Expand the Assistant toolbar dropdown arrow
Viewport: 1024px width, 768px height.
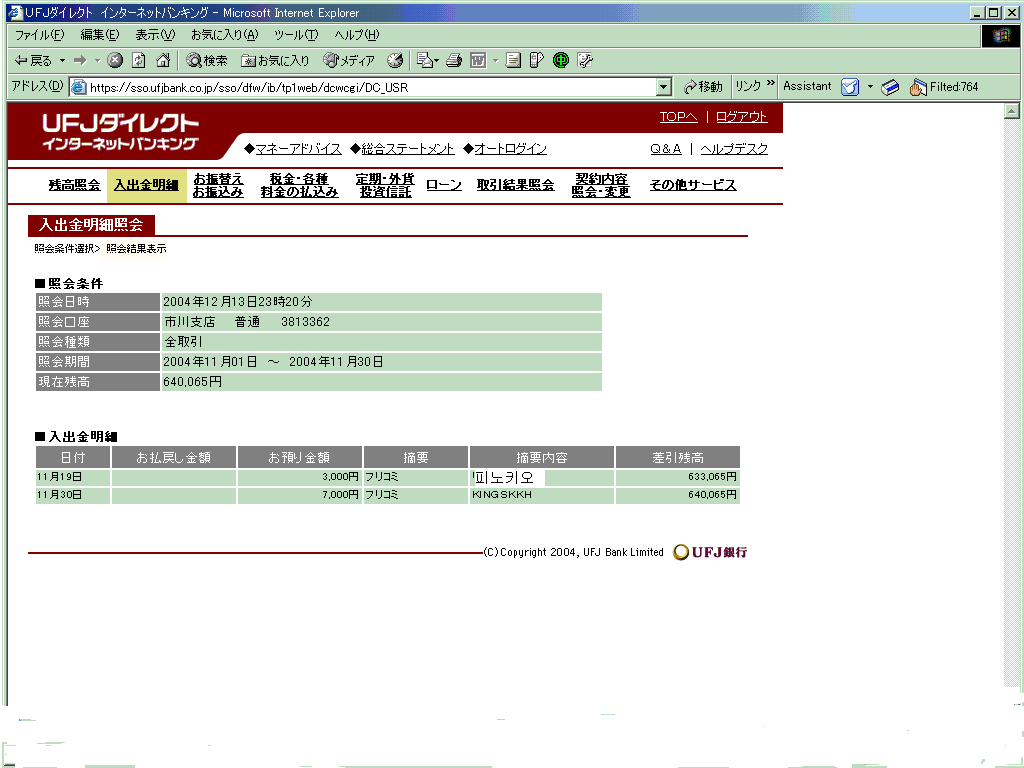click(870, 87)
